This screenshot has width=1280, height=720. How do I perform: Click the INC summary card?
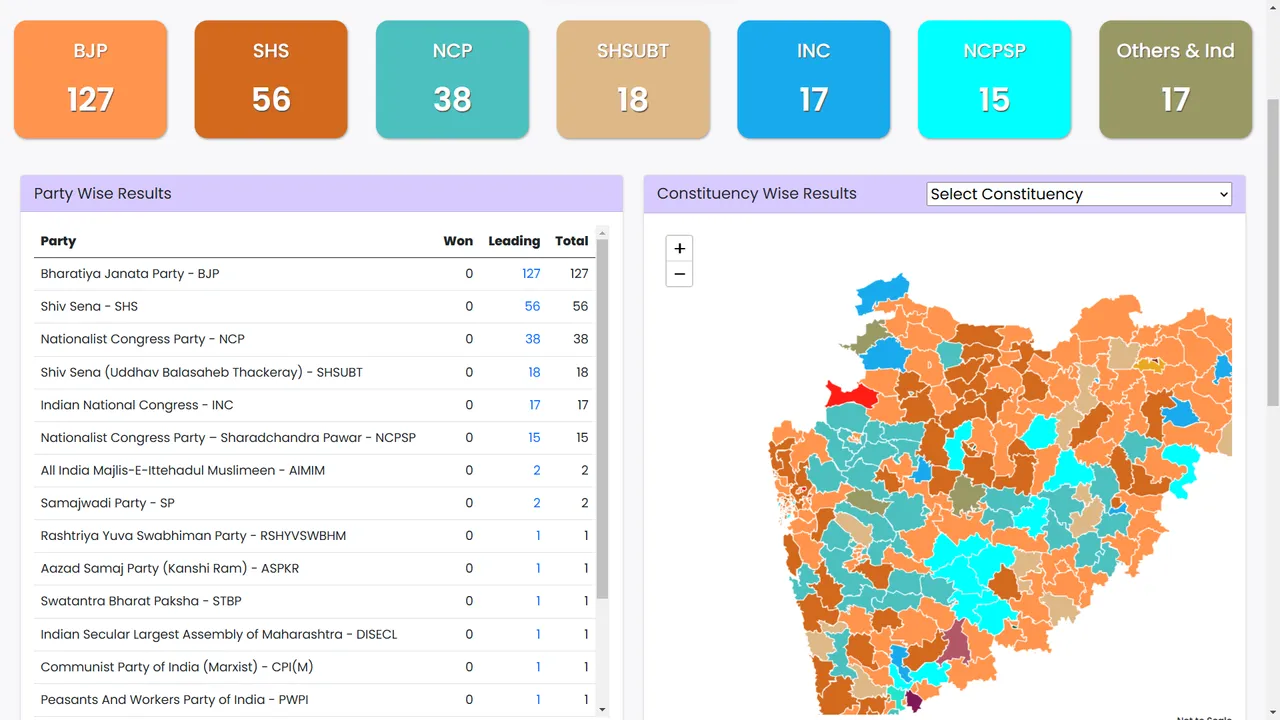(x=813, y=79)
